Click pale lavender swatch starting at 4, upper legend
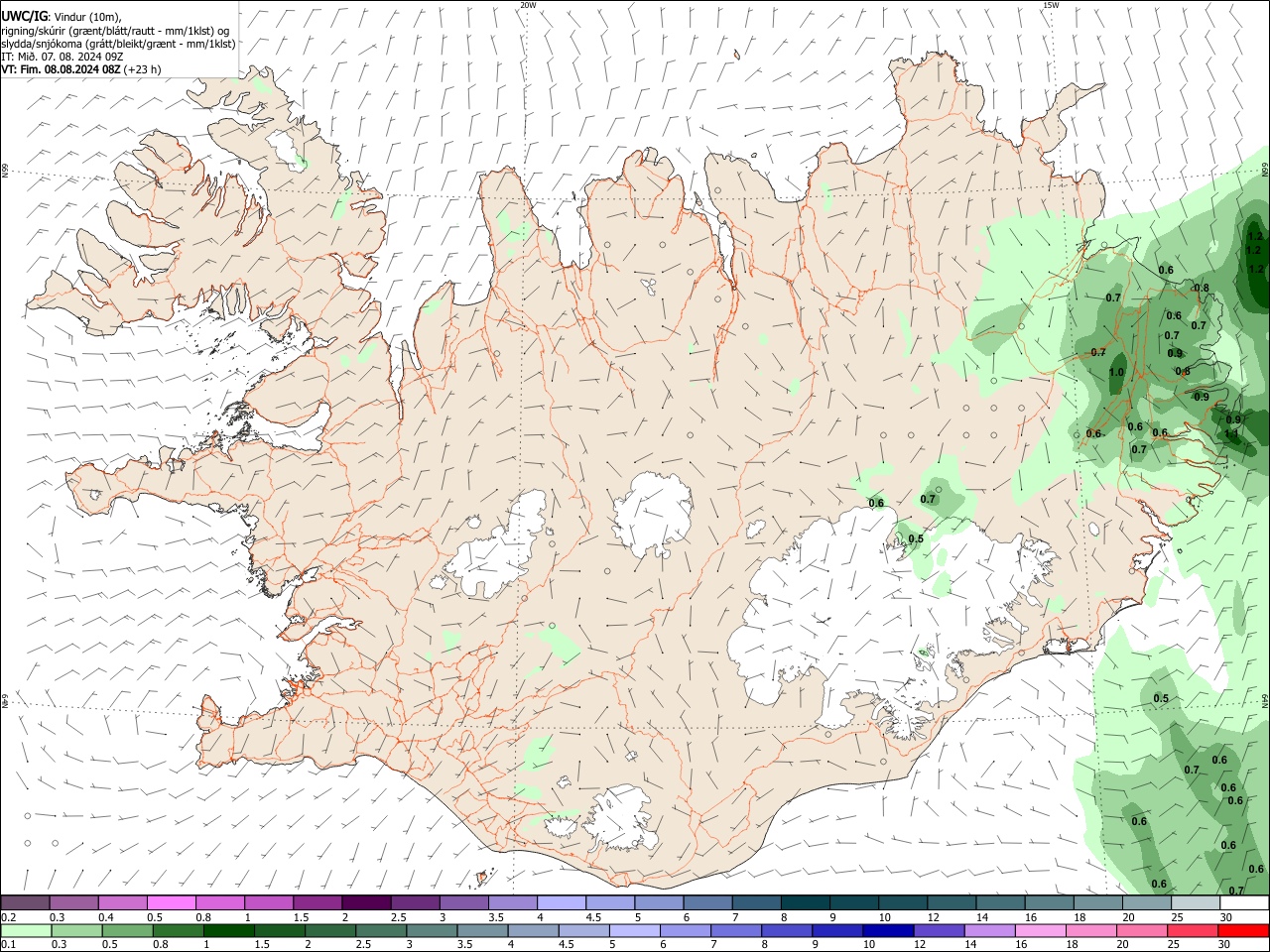 (561, 902)
